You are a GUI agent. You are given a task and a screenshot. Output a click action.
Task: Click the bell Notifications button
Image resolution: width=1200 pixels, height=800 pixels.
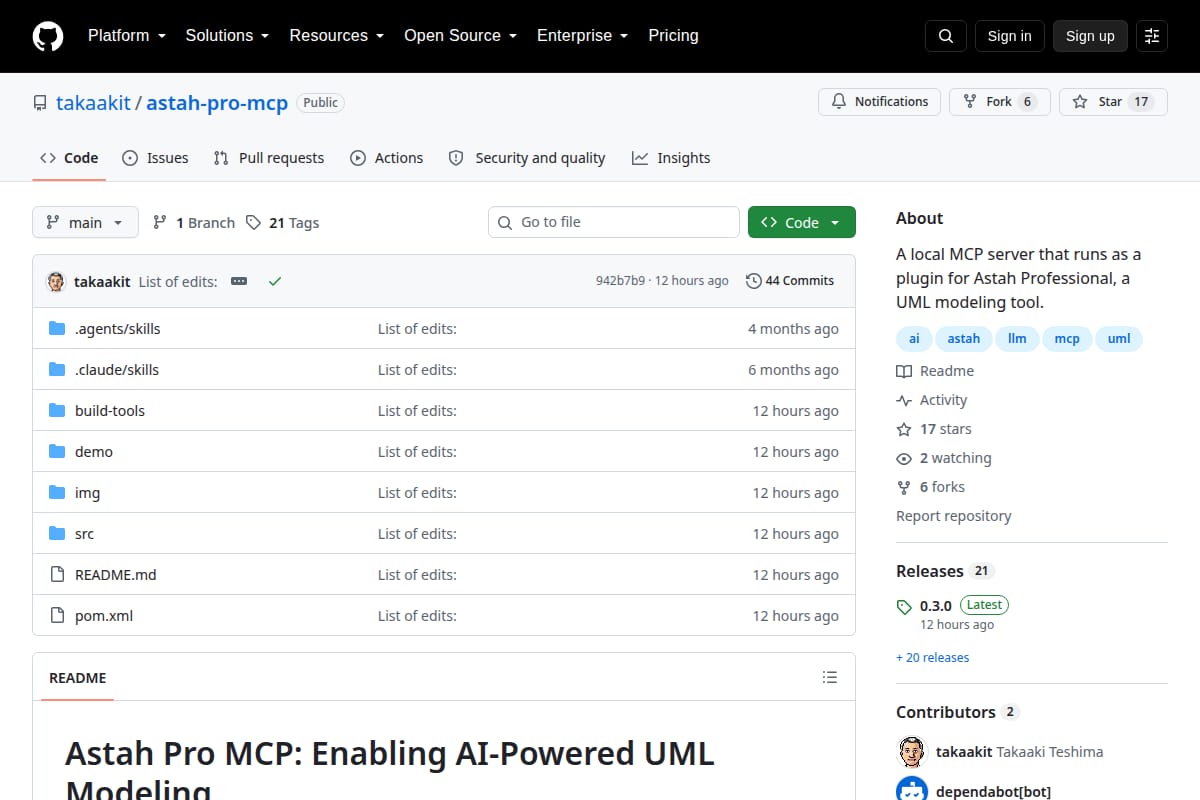[880, 102]
